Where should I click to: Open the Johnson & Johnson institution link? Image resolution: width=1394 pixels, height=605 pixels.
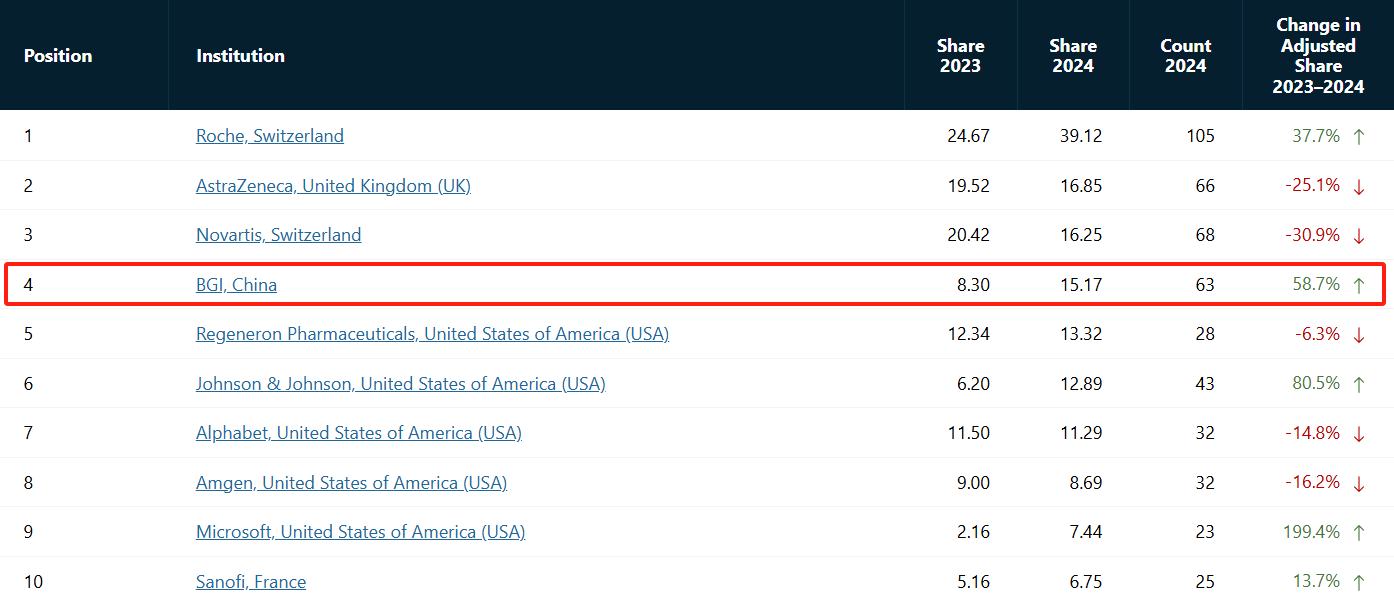401,384
